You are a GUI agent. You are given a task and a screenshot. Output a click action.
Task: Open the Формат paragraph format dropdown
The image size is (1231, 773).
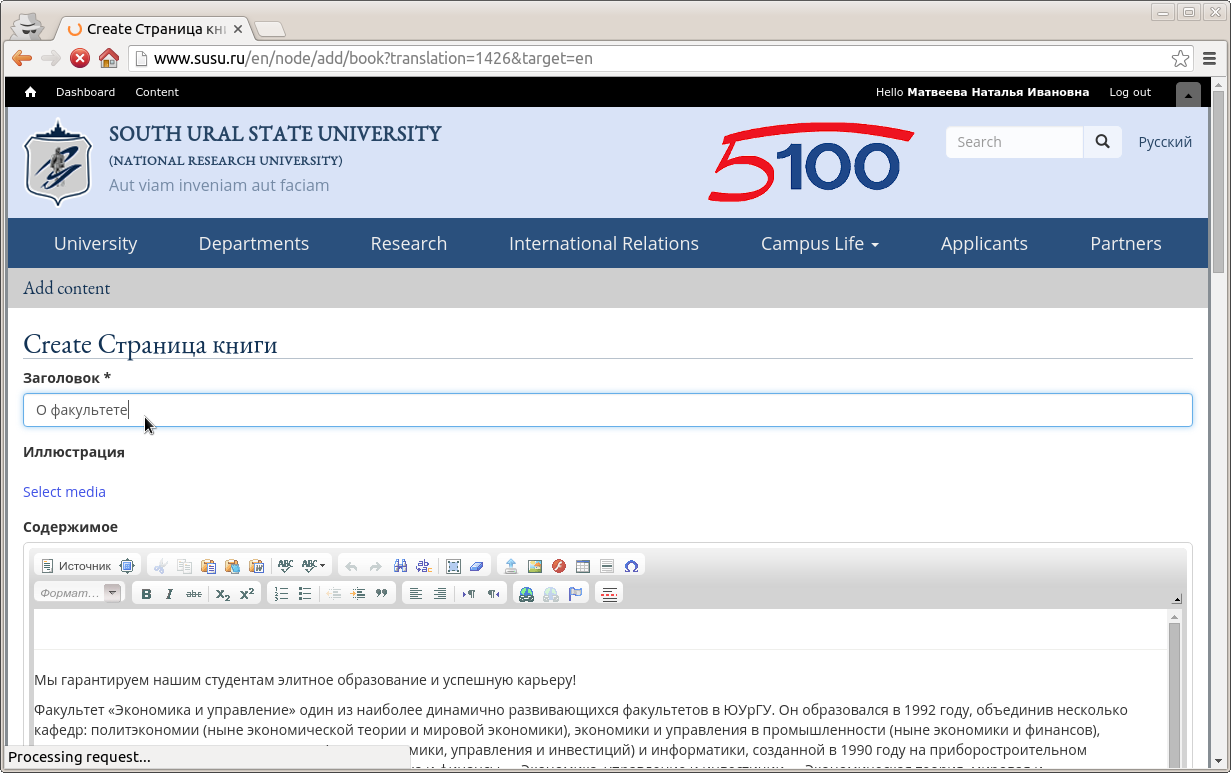coord(78,593)
